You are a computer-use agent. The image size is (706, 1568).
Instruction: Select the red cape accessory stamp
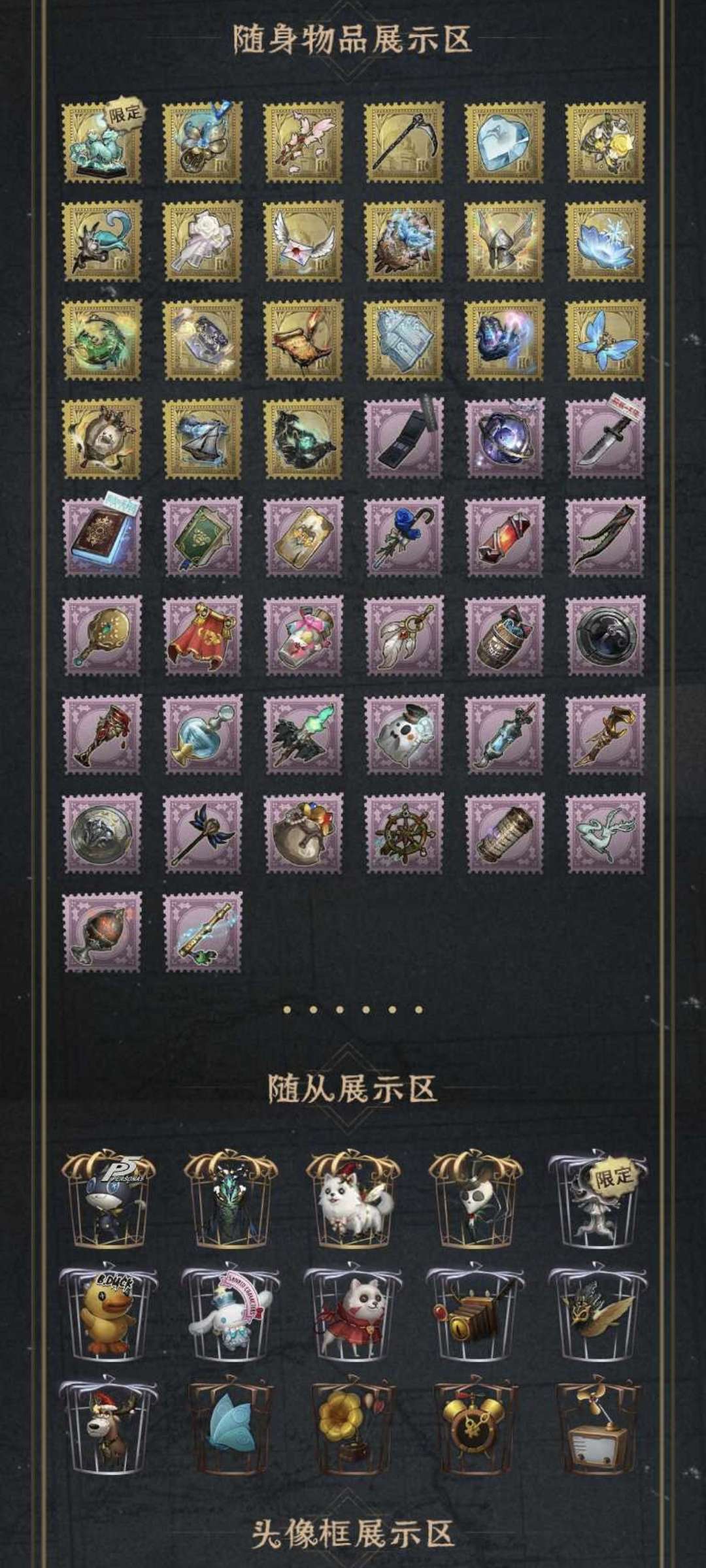(203, 636)
